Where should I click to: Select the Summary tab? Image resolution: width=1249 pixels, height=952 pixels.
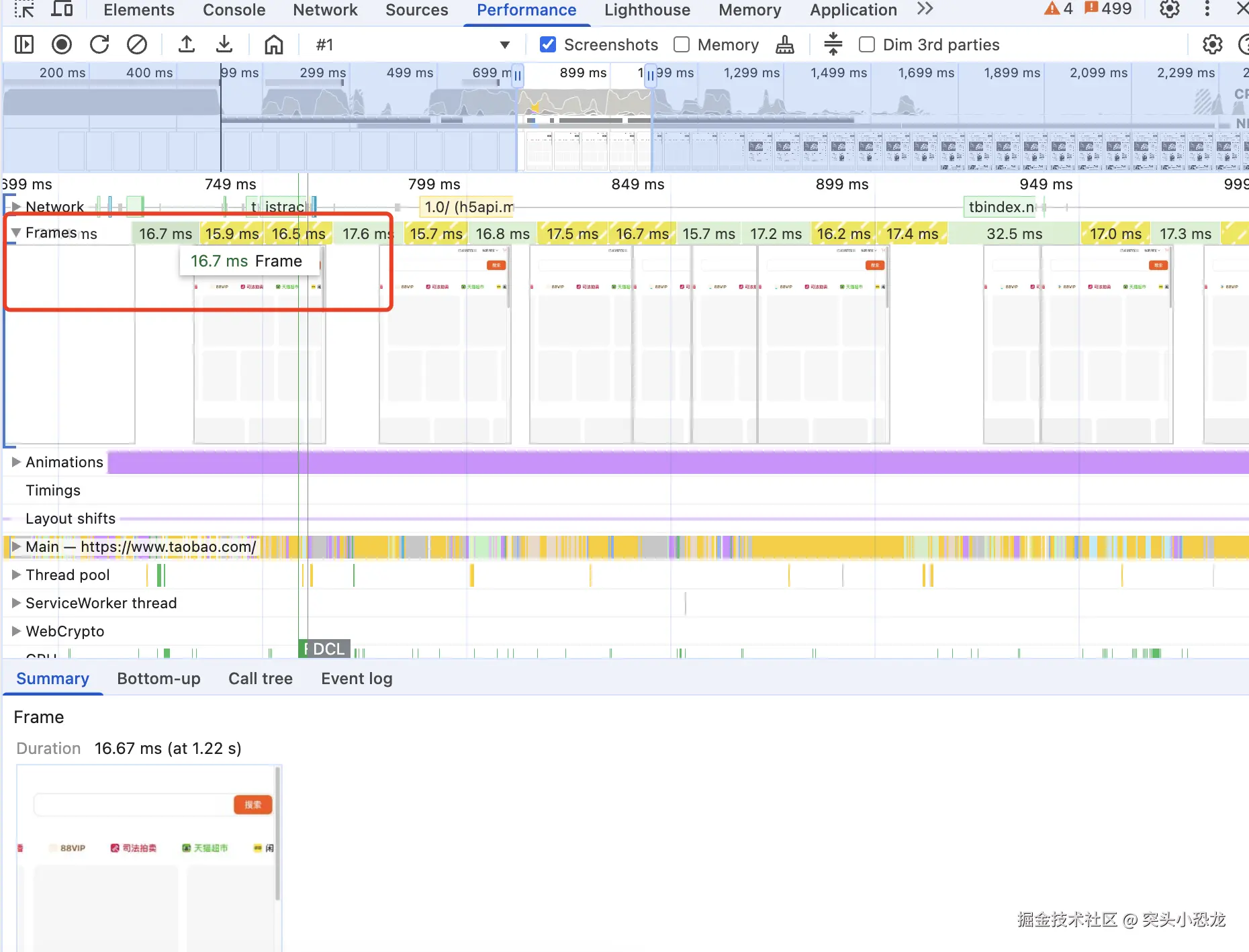[x=53, y=679]
